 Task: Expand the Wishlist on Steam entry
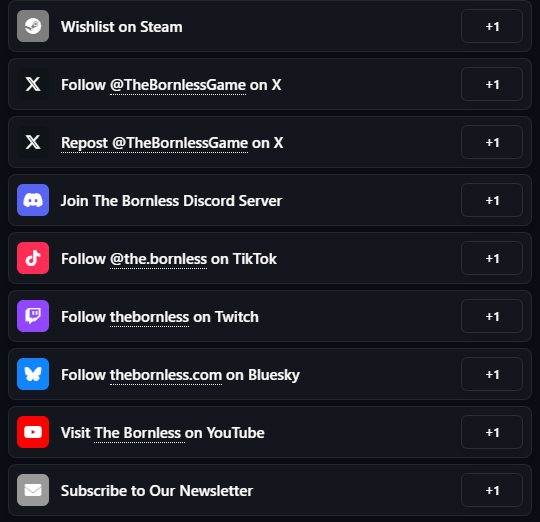tap(270, 26)
